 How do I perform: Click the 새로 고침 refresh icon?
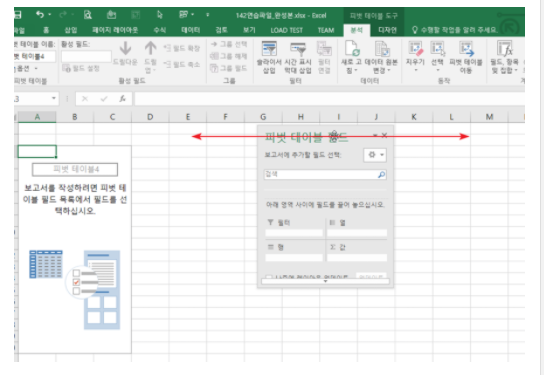point(351,48)
